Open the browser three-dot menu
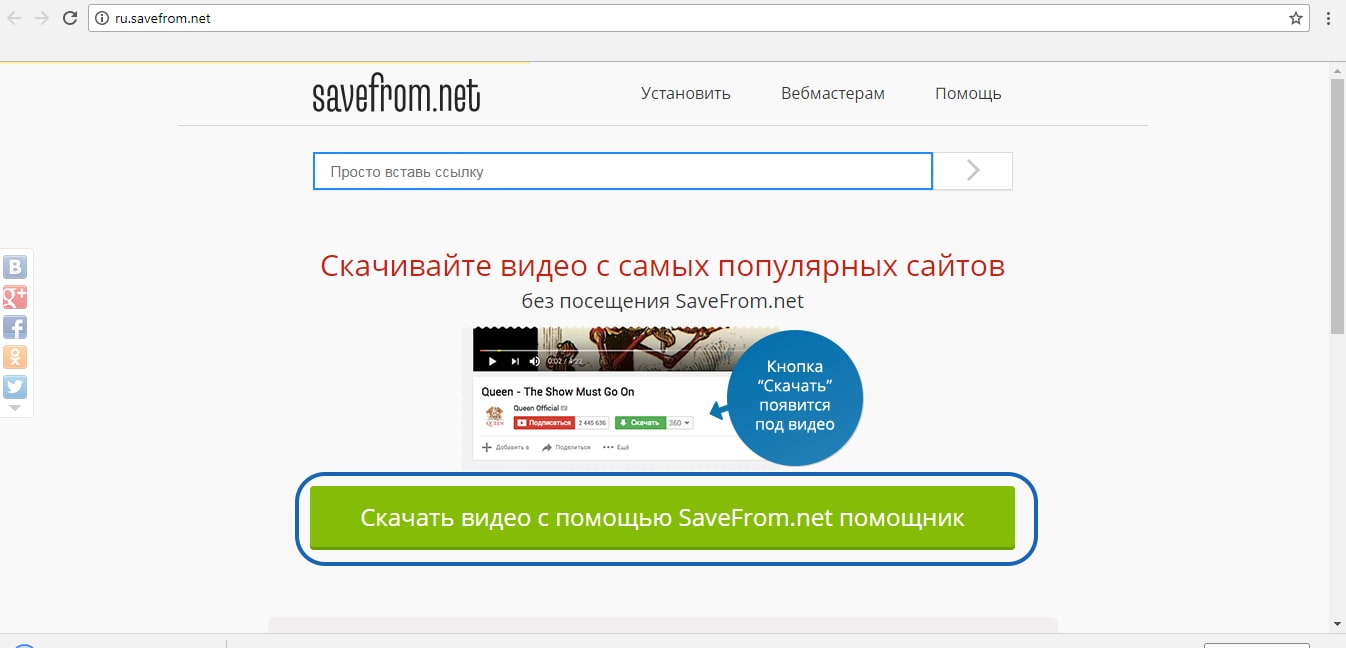 (x=1327, y=18)
